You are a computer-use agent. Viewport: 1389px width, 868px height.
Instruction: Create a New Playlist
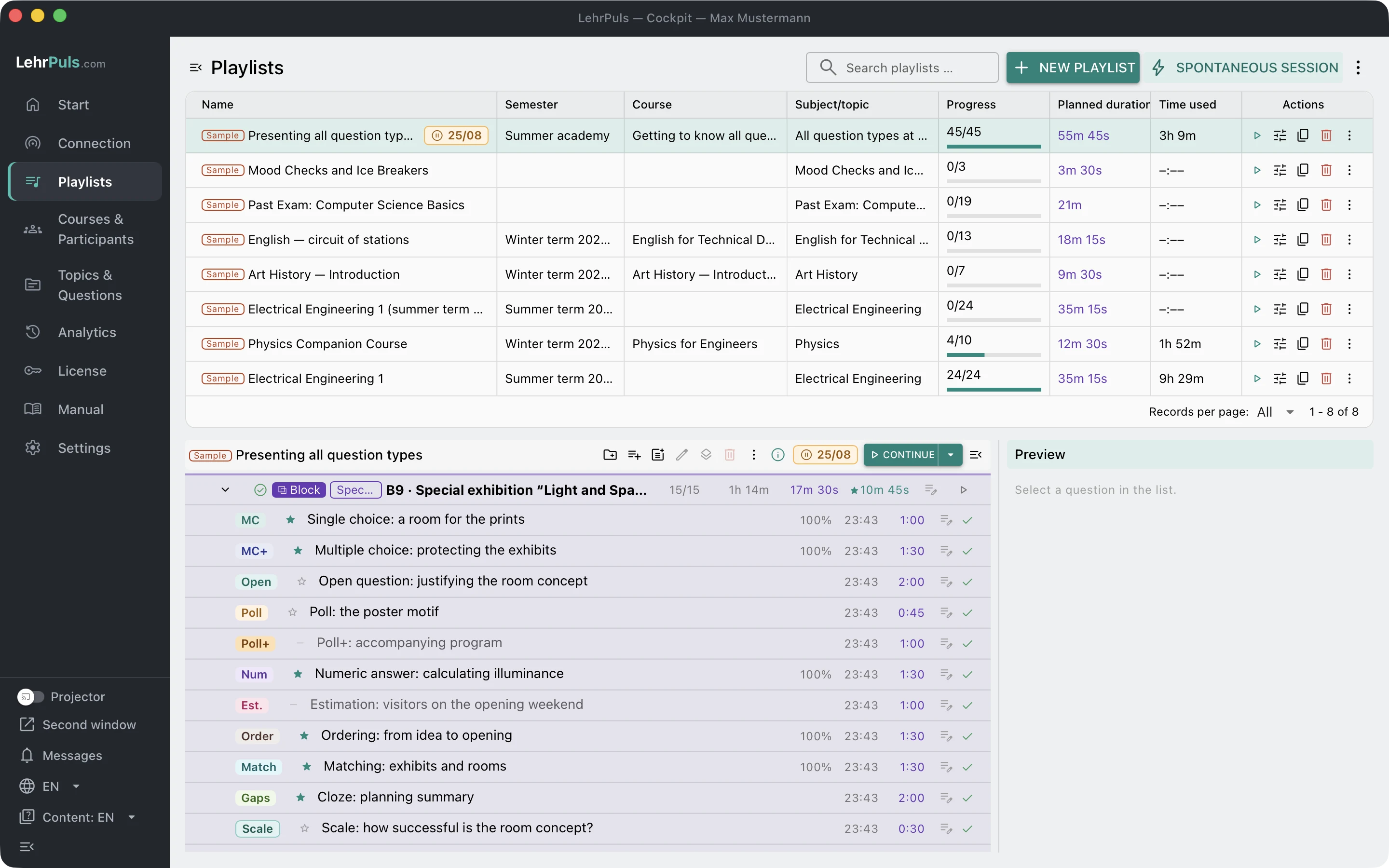pyautogui.click(x=1073, y=68)
